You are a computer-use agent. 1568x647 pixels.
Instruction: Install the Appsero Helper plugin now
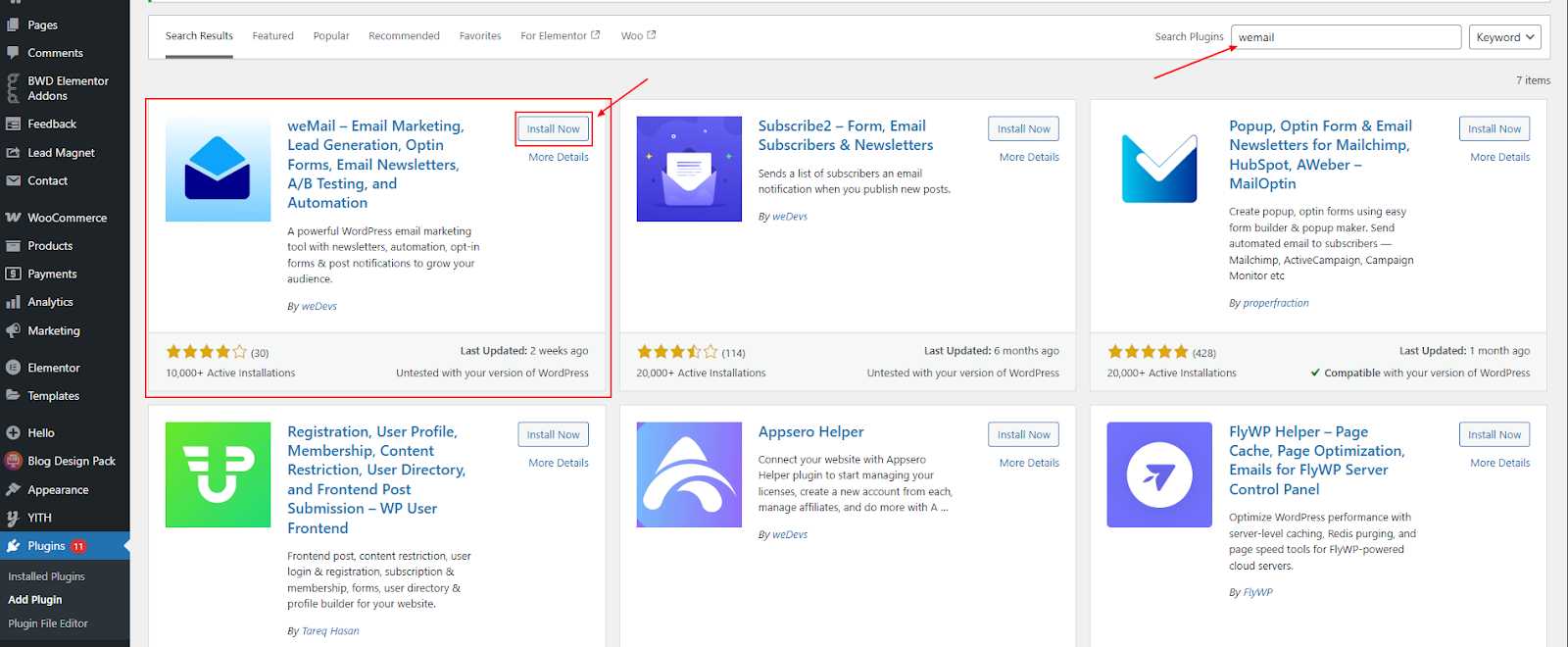[x=1024, y=435]
